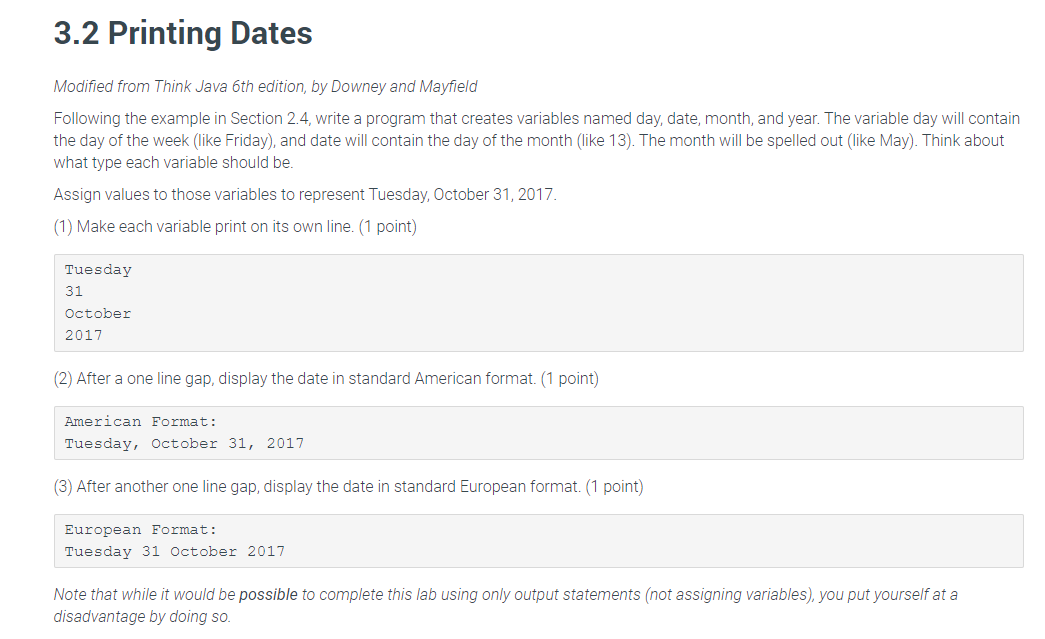The width and height of the screenshot is (1045, 639).
Task: Click the instruction '(3) After another one line gap'
Action: coord(349,486)
